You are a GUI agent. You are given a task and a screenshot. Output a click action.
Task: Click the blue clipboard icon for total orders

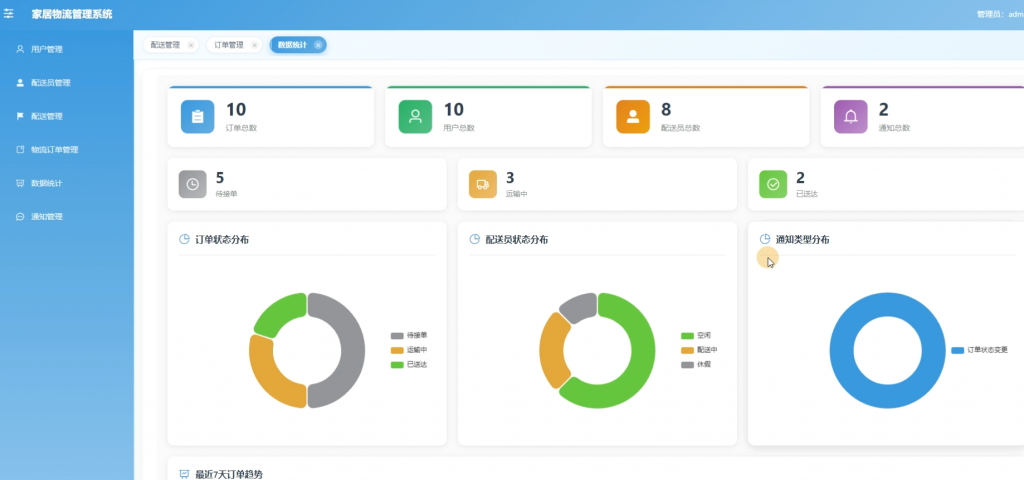[x=197, y=117]
